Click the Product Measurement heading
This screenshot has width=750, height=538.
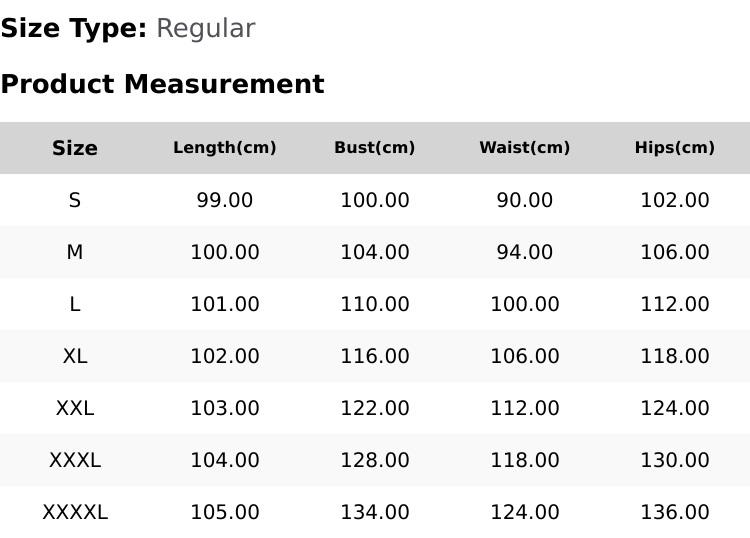pos(163,84)
